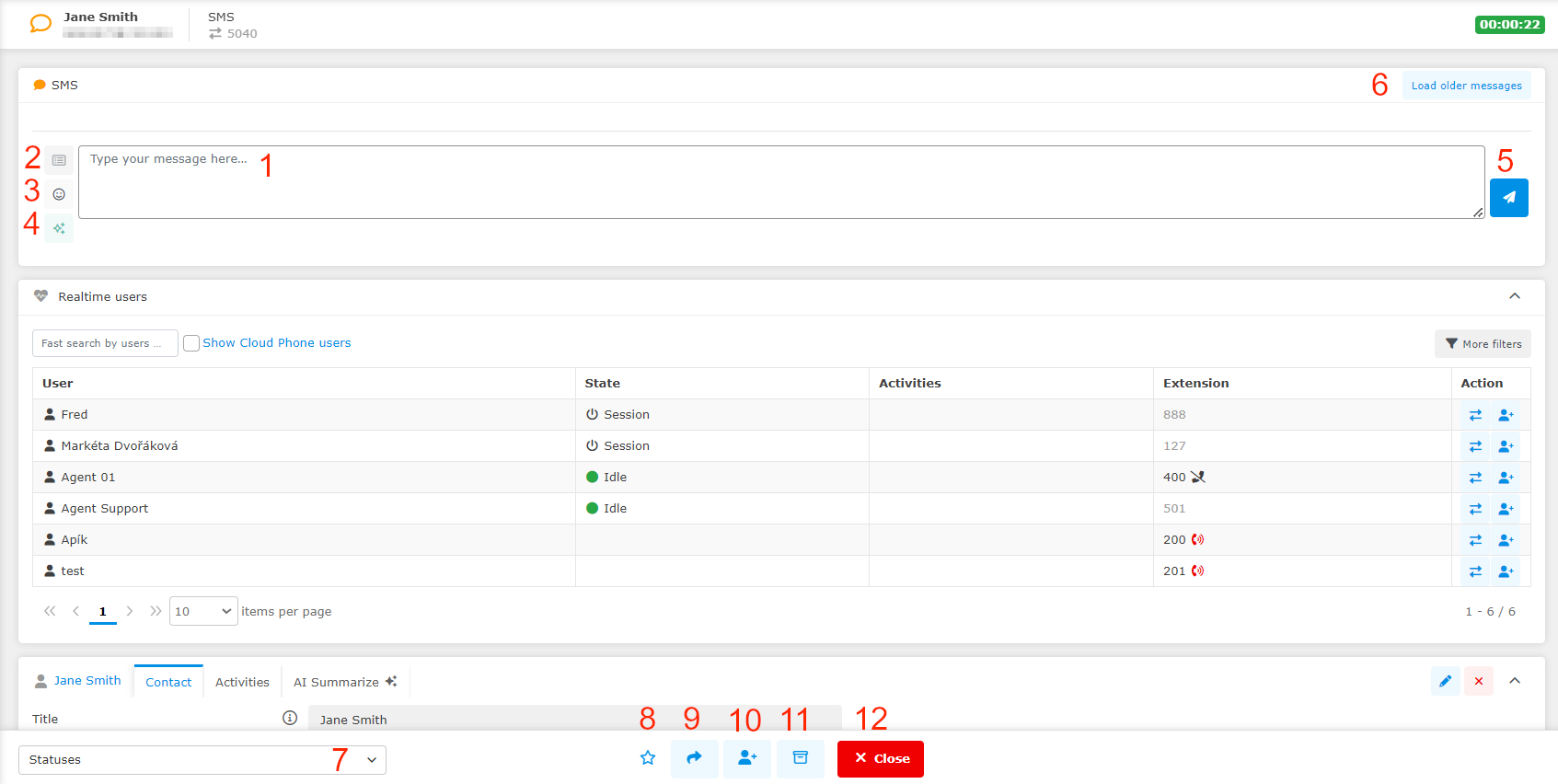The image size is (1558, 784).
Task: Open the Statuses dropdown
Action: pyautogui.click(x=202, y=760)
